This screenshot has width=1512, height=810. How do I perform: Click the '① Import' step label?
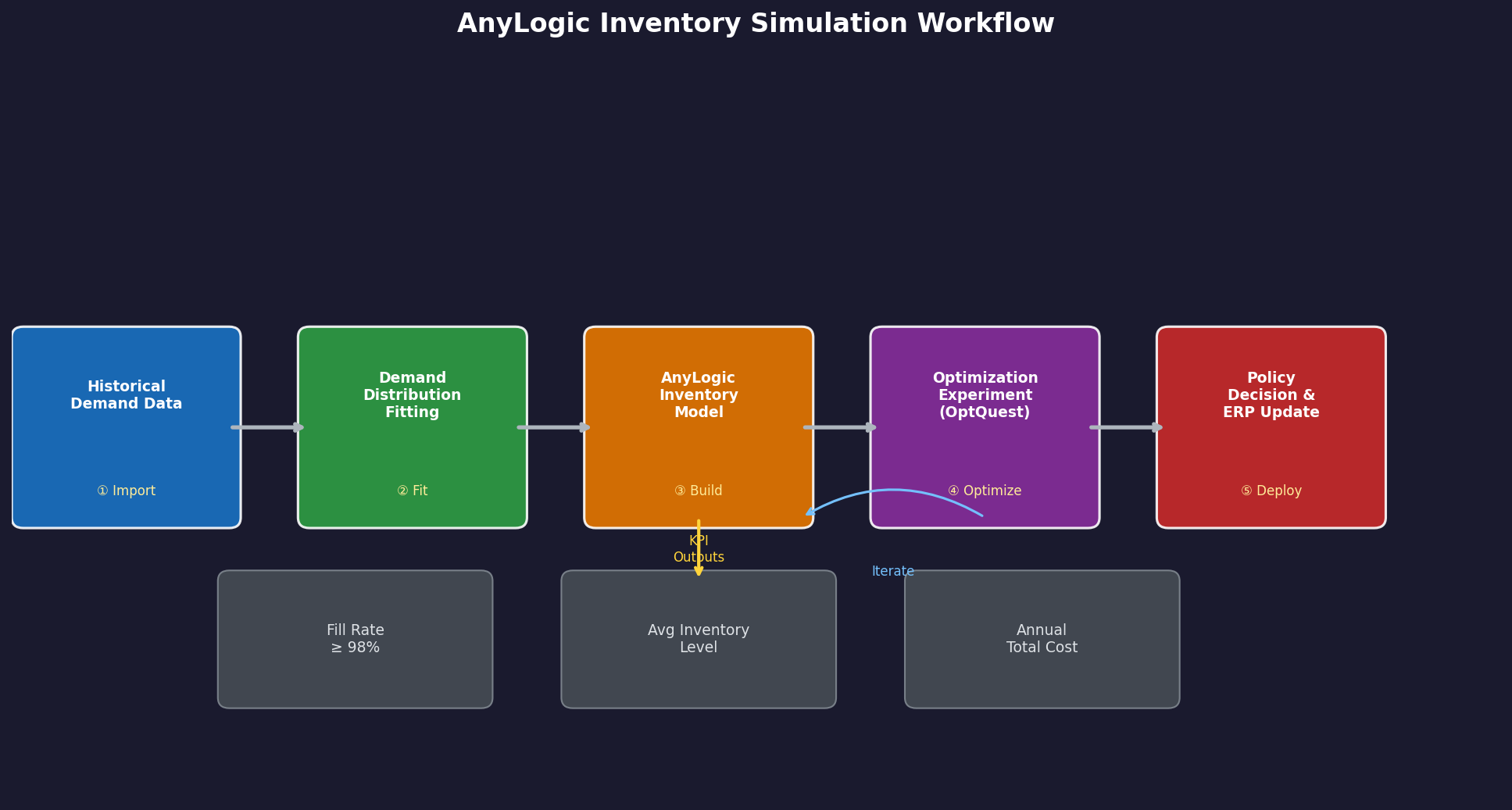pyautogui.click(x=127, y=491)
